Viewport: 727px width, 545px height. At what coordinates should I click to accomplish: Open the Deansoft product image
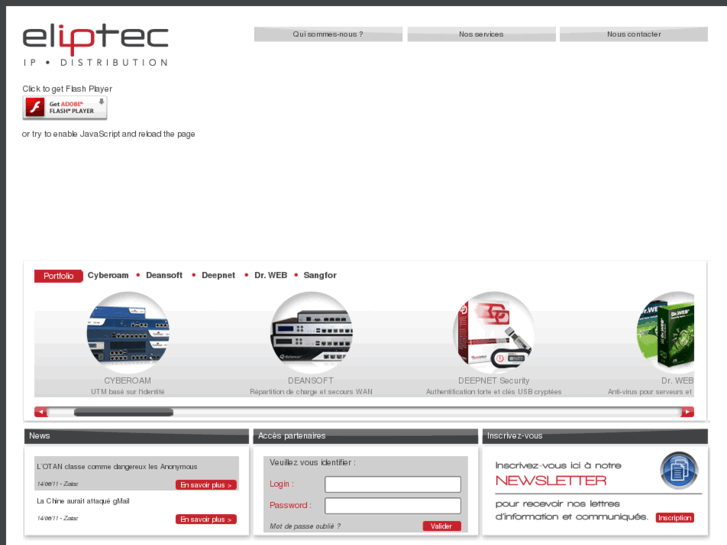click(x=311, y=333)
